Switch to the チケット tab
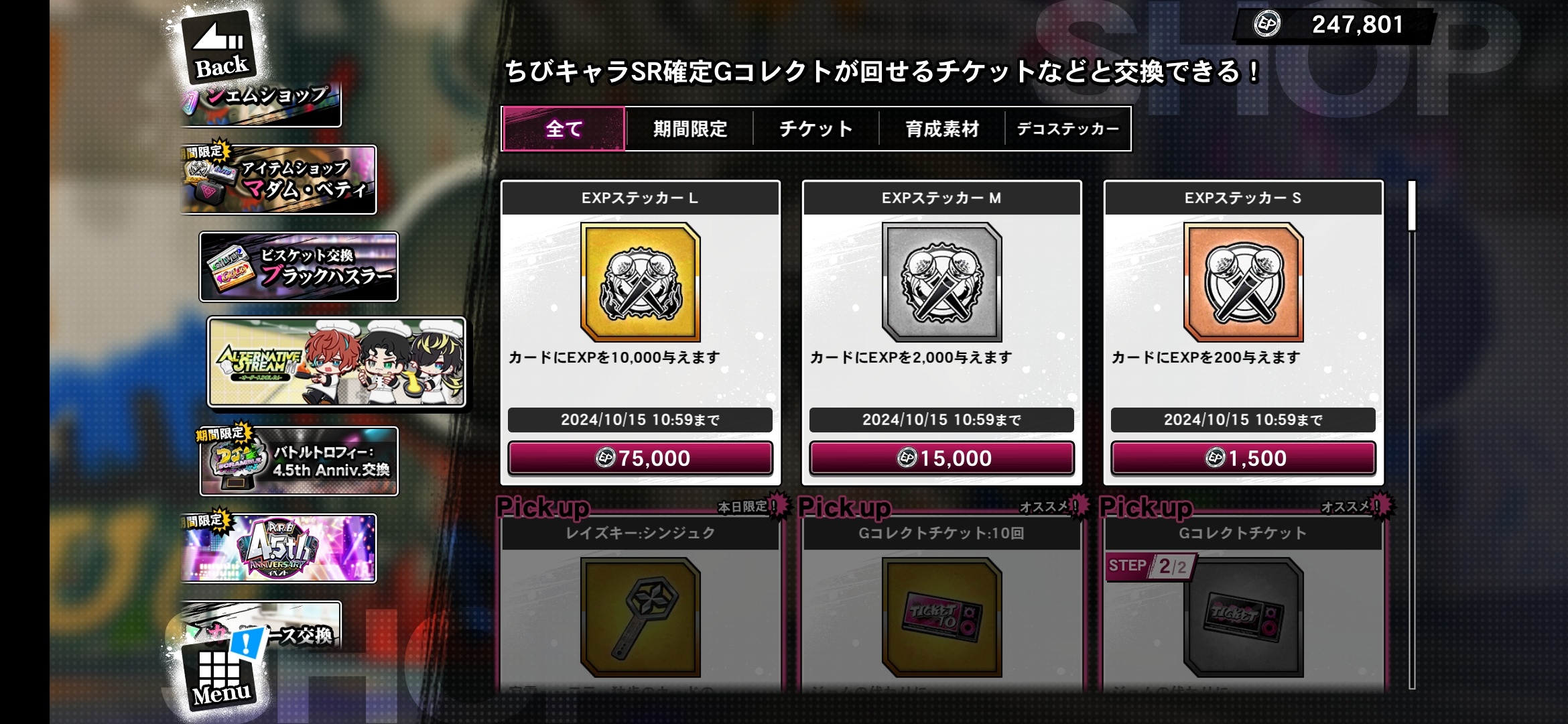Image resolution: width=1568 pixels, height=724 pixels. [815, 129]
